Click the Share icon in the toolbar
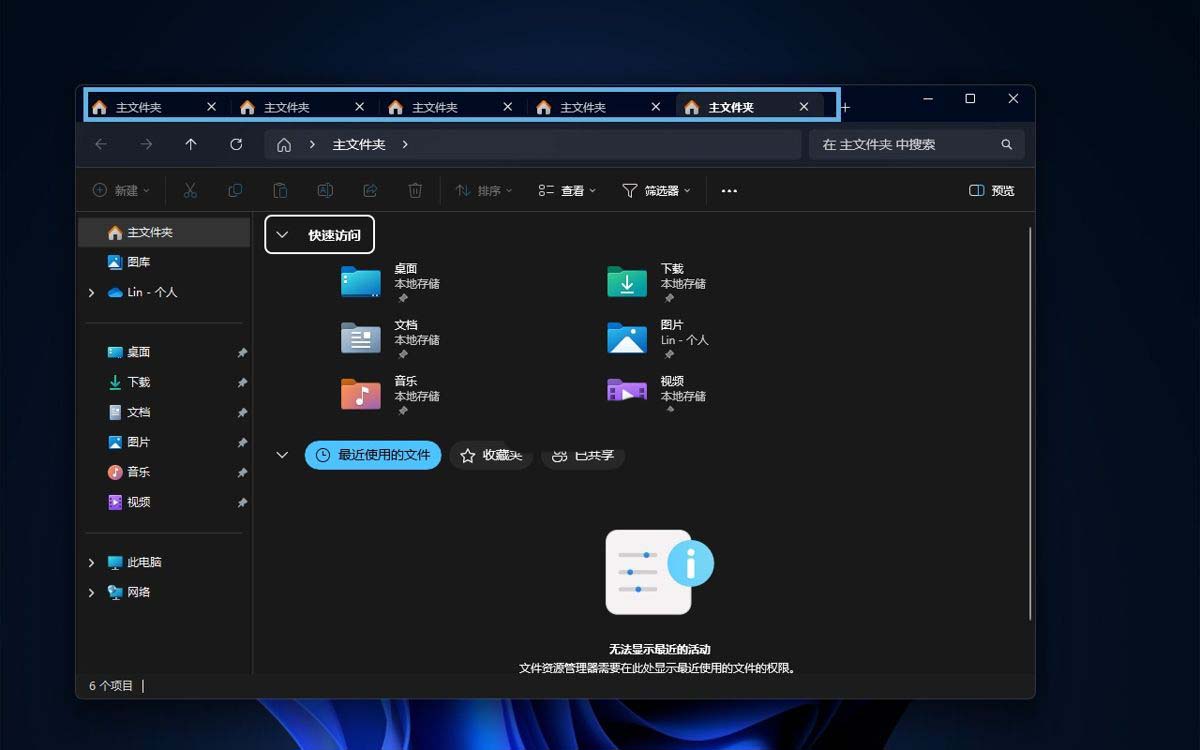Image resolution: width=1200 pixels, height=750 pixels. (x=370, y=190)
